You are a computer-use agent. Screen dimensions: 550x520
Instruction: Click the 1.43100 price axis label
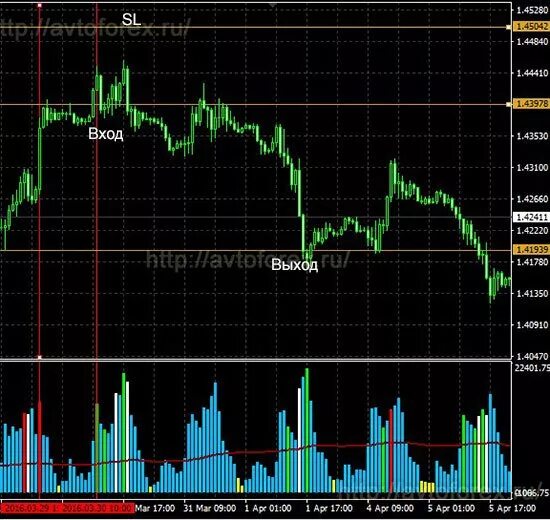(532, 167)
